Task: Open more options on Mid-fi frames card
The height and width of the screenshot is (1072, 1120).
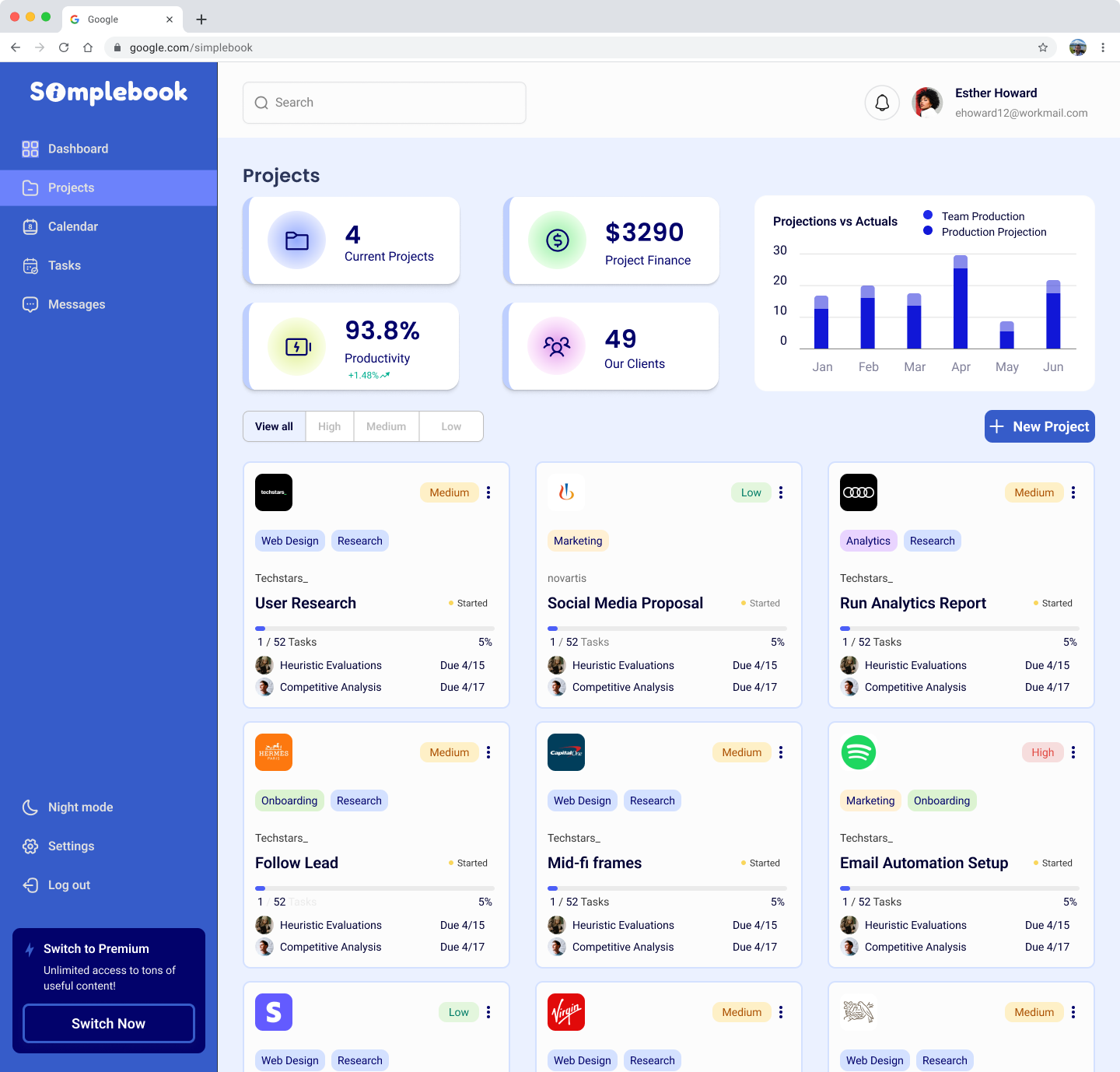Action: point(781,752)
